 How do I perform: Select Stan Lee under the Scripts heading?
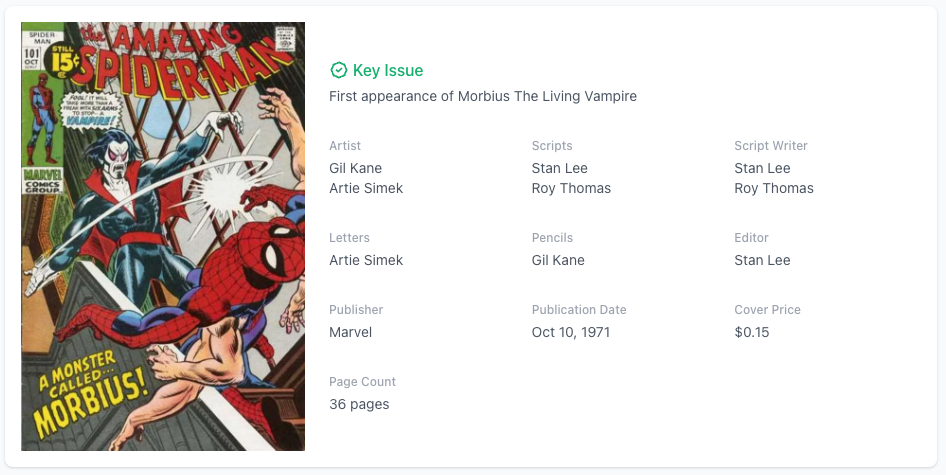coord(560,168)
